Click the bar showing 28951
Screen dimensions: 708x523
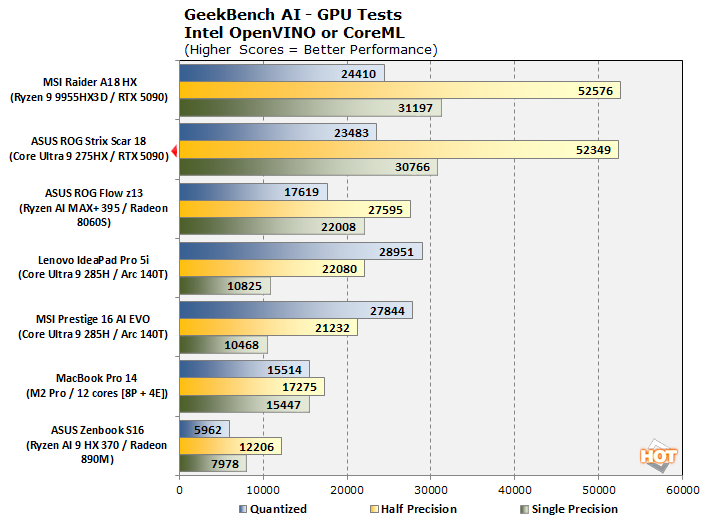tap(301, 251)
